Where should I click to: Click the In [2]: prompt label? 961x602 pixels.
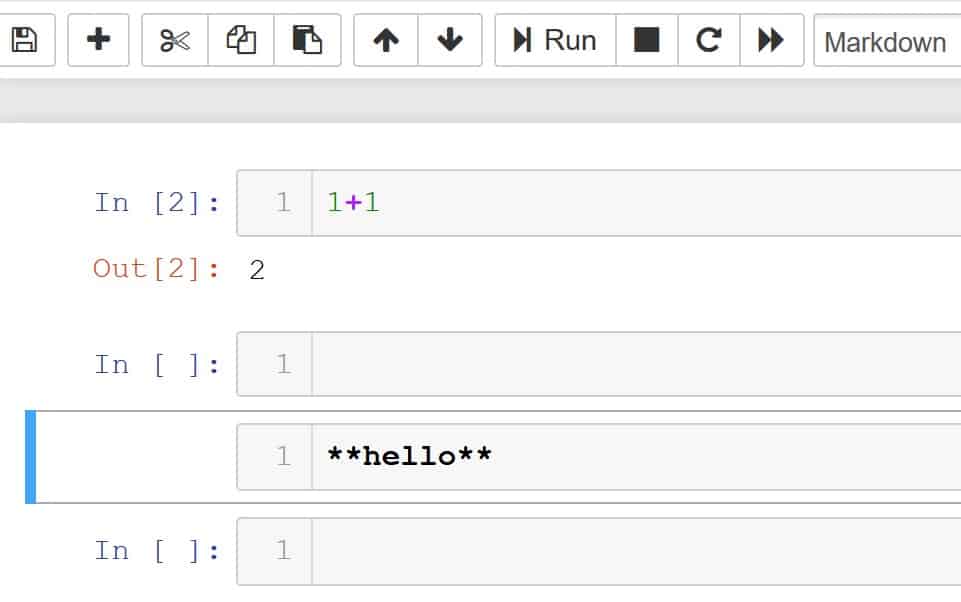point(157,202)
